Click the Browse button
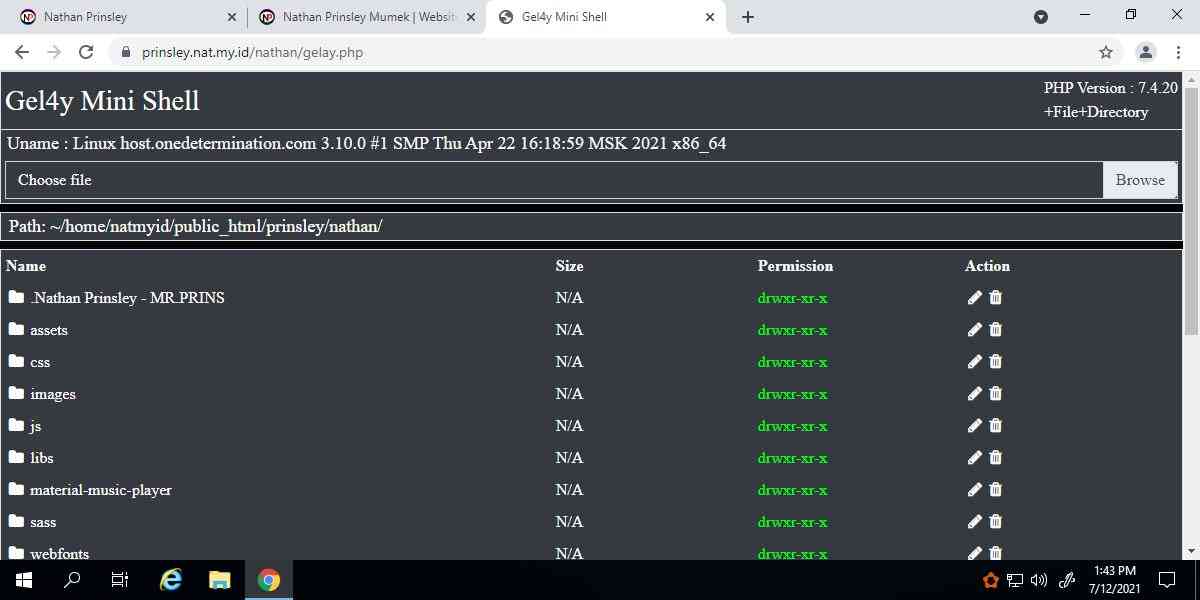The image size is (1200, 600). pyautogui.click(x=1140, y=180)
